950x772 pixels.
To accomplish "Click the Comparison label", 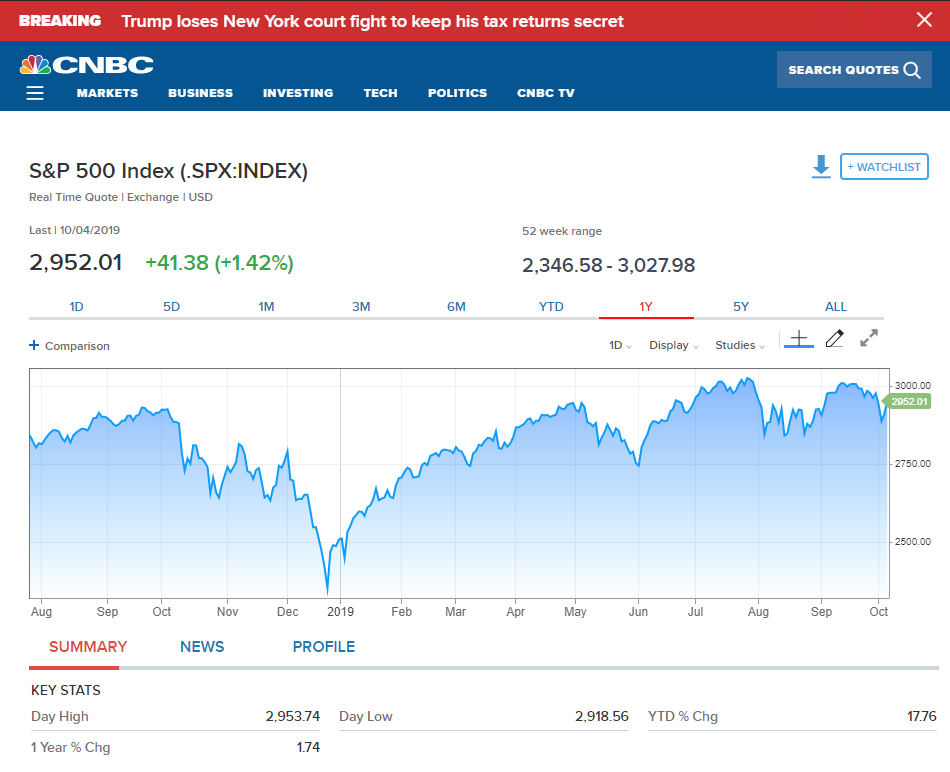I will click(77, 346).
